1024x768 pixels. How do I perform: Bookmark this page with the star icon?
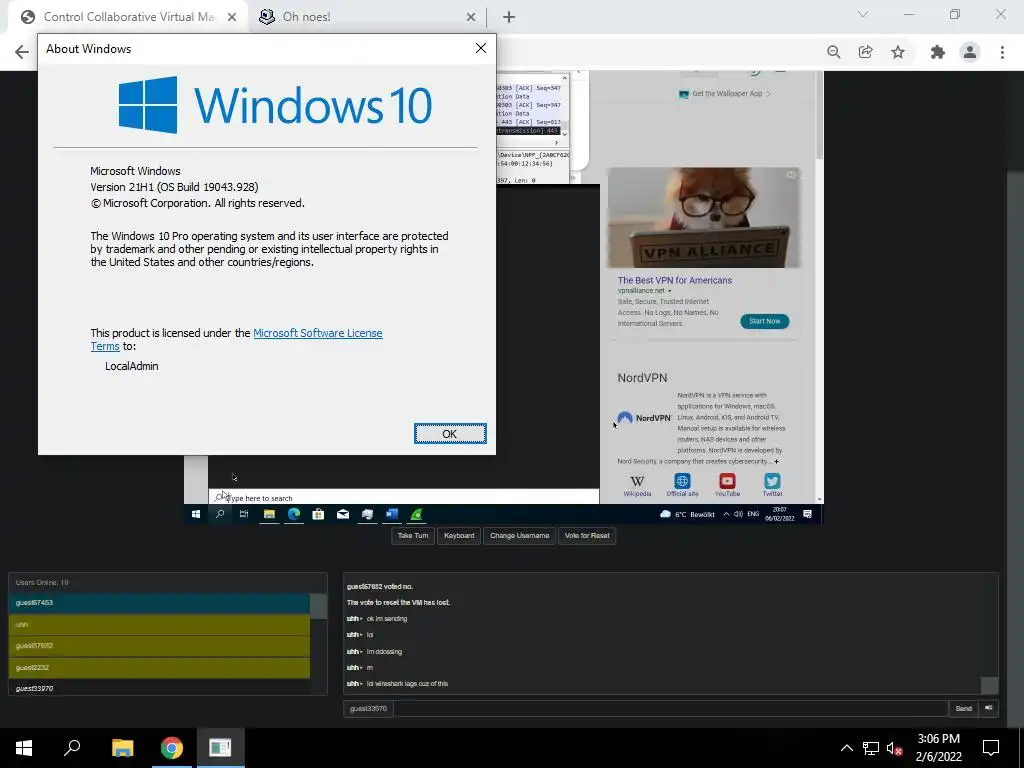click(x=898, y=52)
